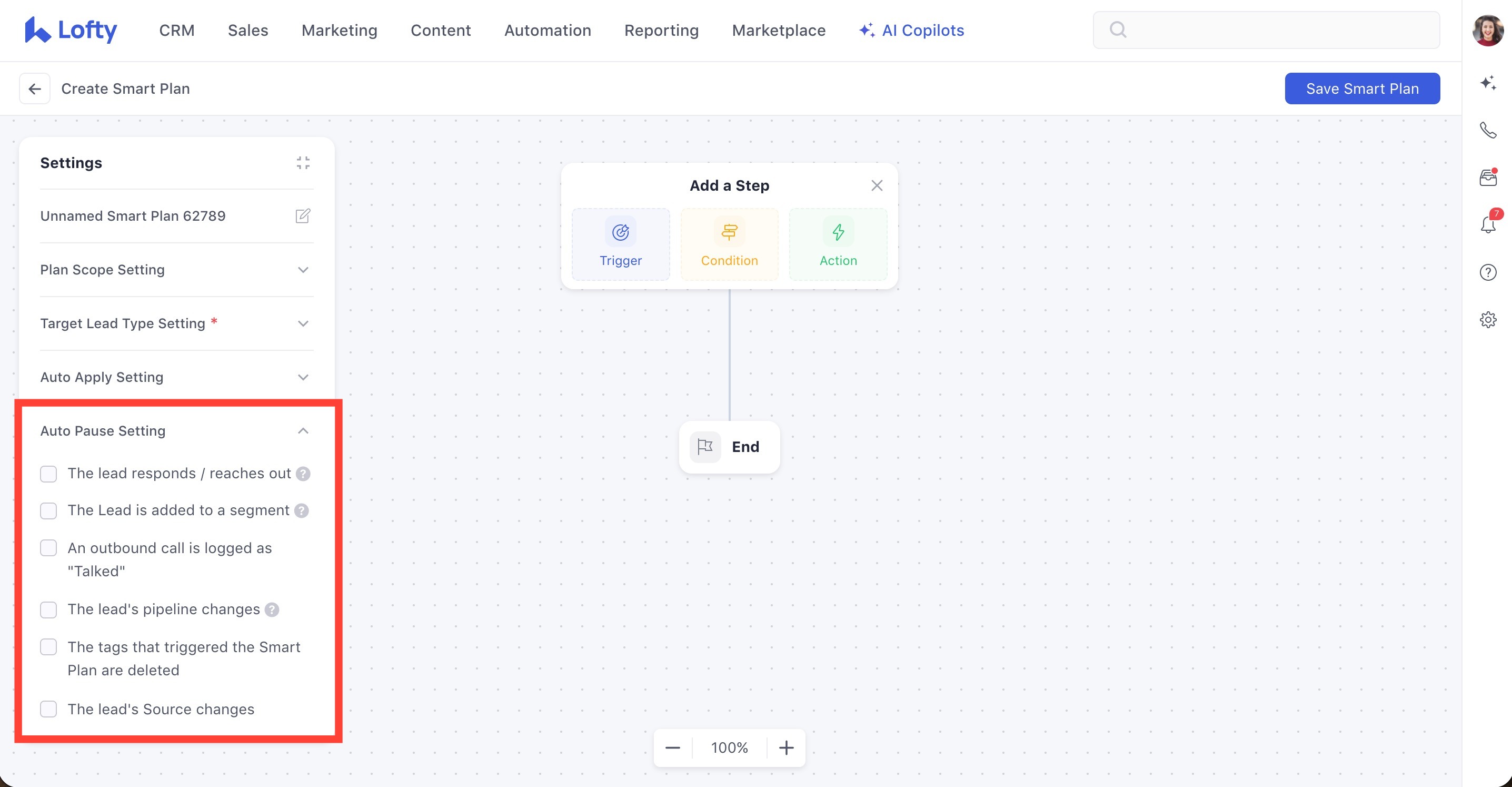This screenshot has width=1512, height=787.
Task: Edit the Smart Plan name pencil icon
Action: pyautogui.click(x=303, y=216)
